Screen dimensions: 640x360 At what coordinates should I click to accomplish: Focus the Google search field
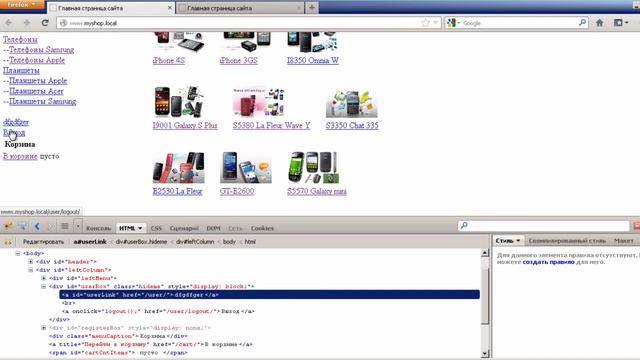click(519, 23)
